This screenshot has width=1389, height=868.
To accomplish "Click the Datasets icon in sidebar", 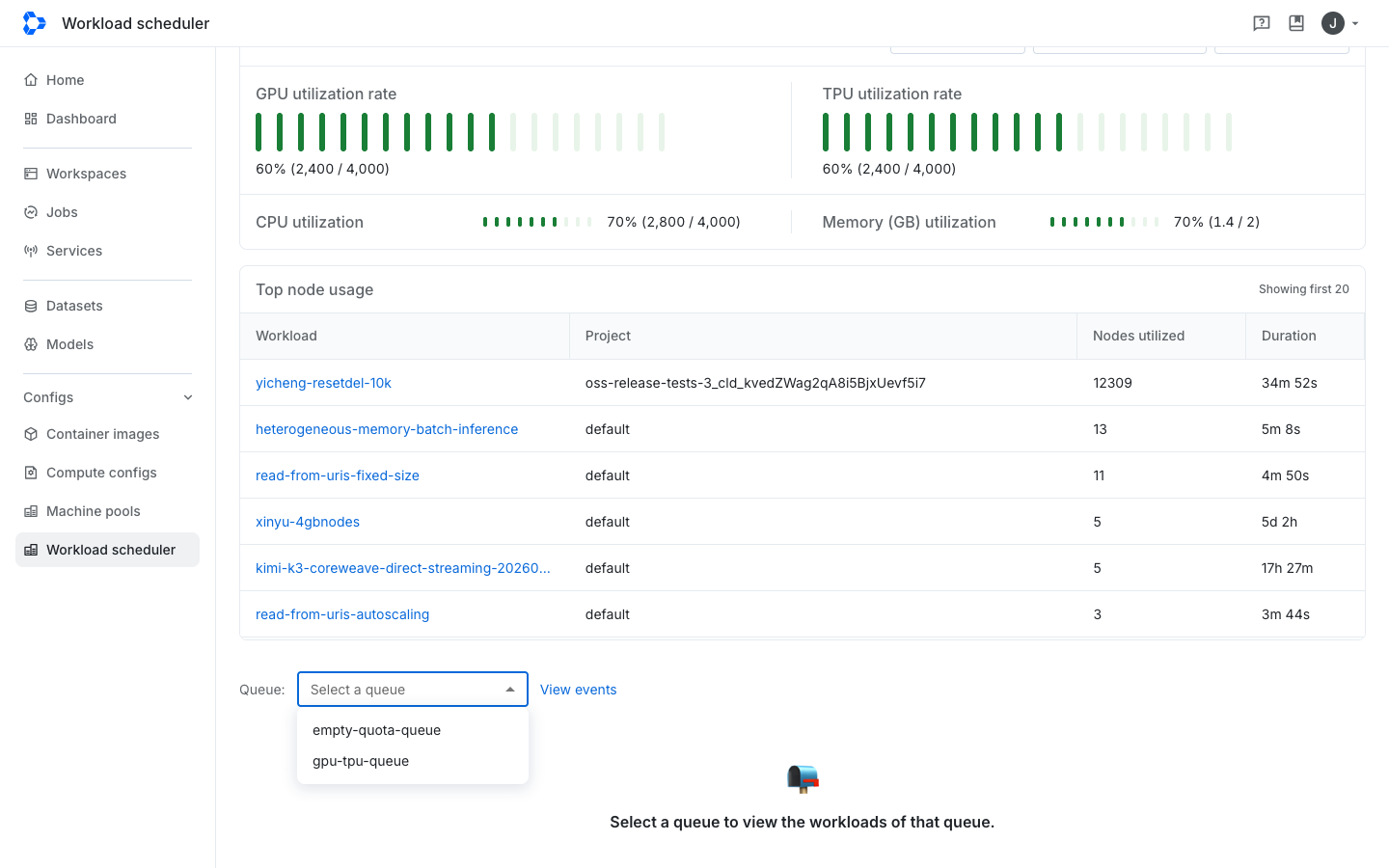I will 31,306.
